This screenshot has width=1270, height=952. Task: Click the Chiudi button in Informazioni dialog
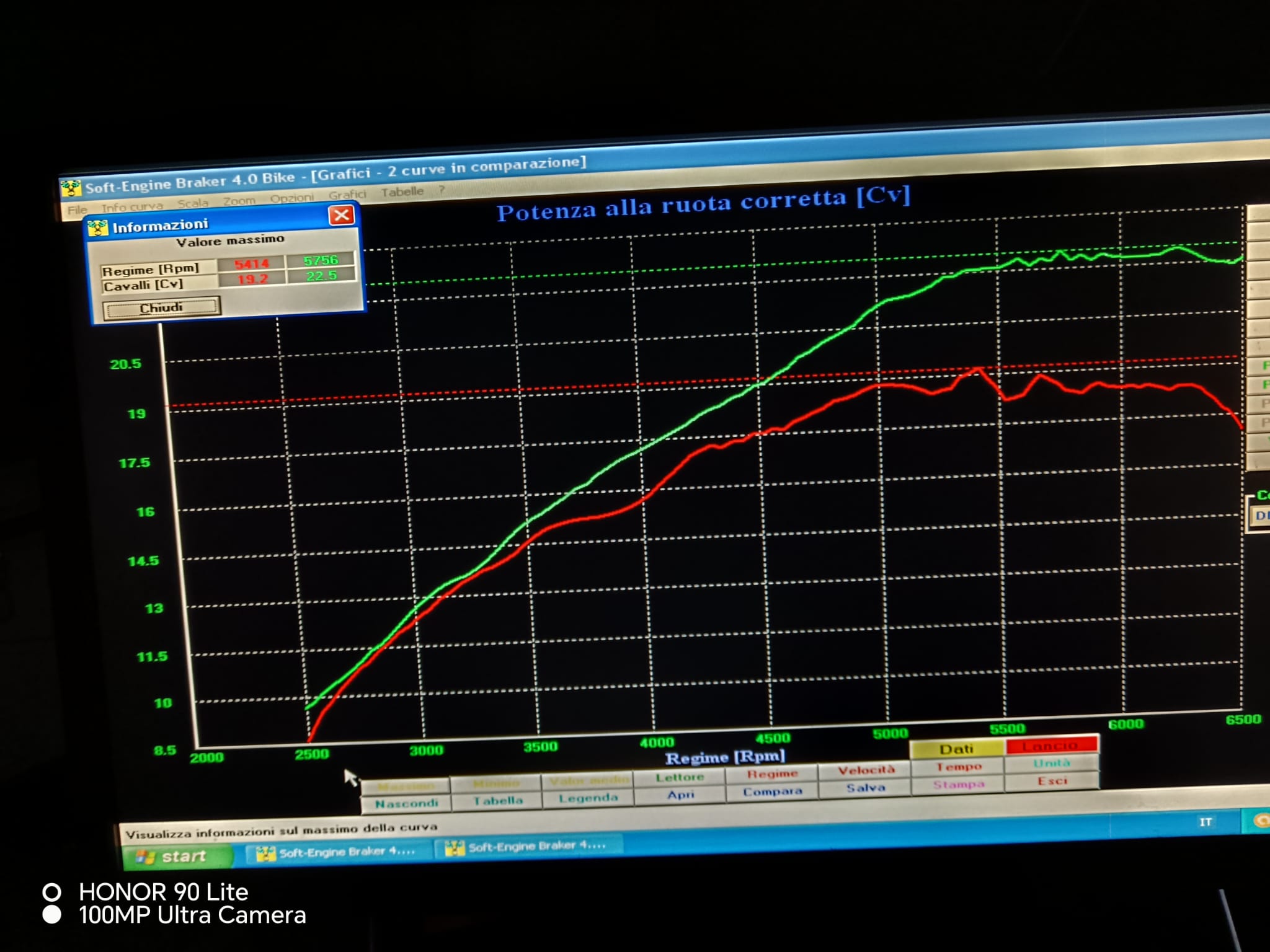coord(161,308)
